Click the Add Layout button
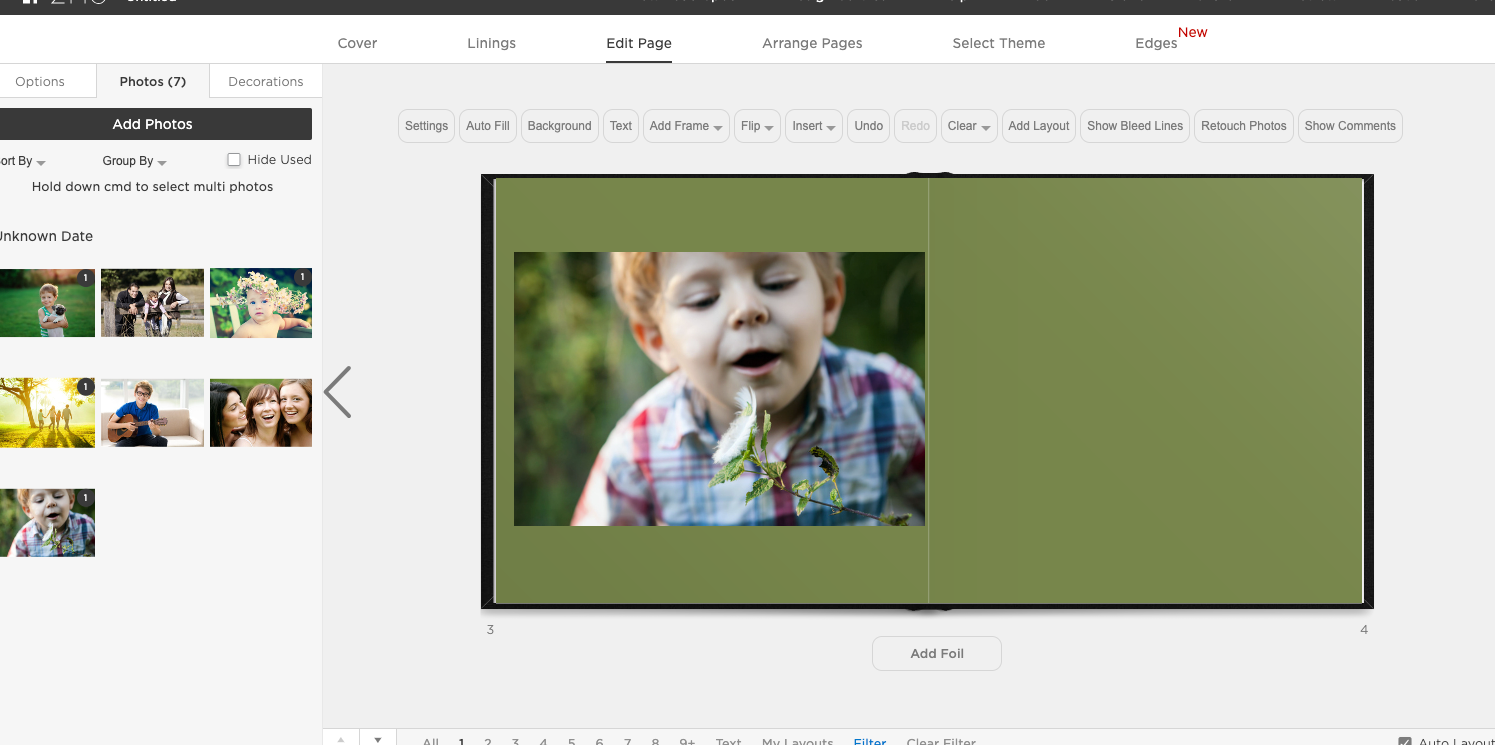This screenshot has width=1495, height=745. pos(1039,126)
